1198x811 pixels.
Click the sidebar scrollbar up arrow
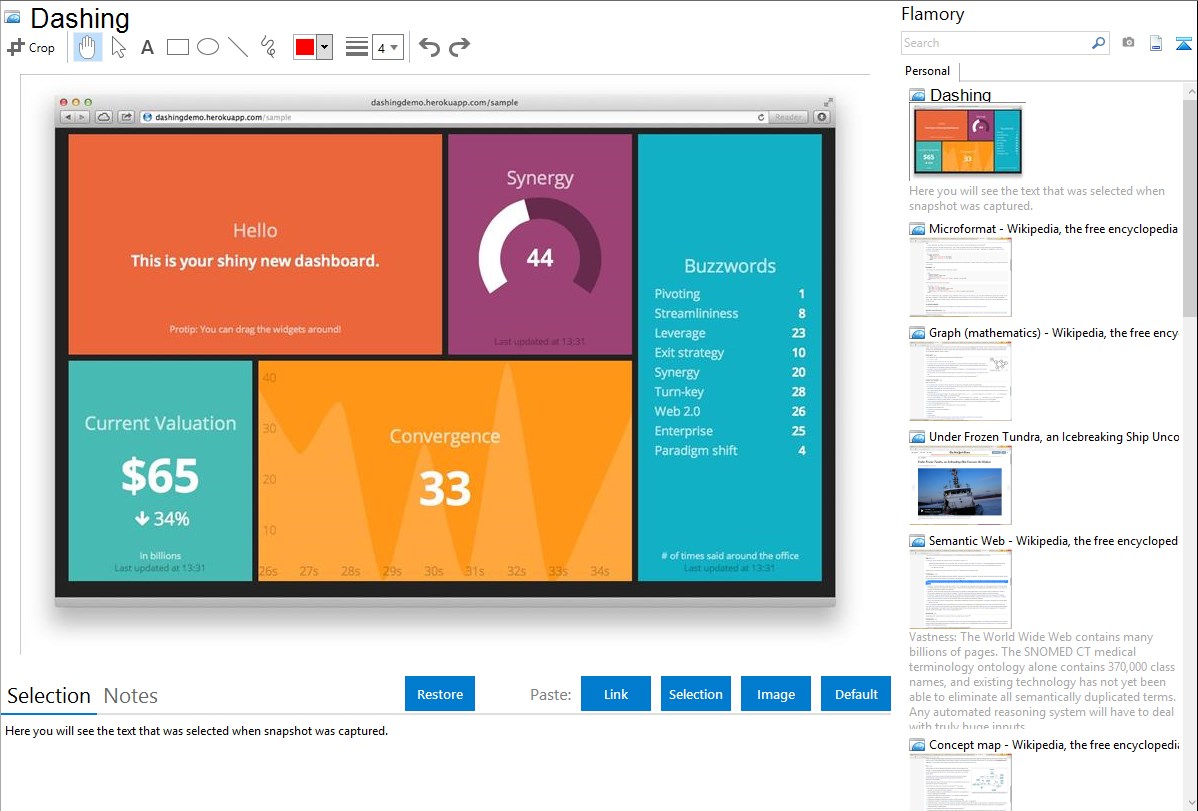click(1190, 91)
